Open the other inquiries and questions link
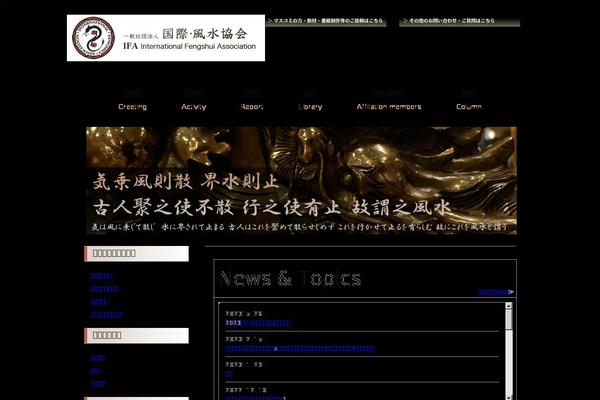The width and height of the screenshot is (600, 400). click(459, 21)
